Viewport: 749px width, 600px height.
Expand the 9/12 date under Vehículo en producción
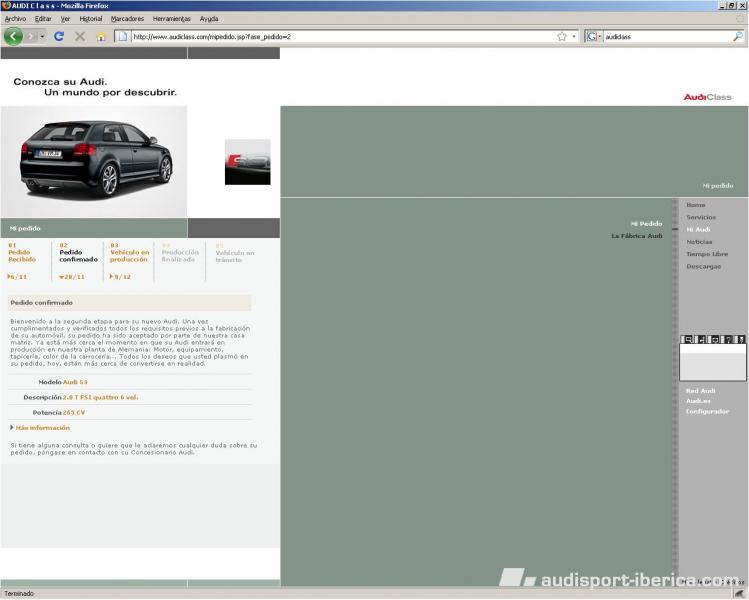120,277
